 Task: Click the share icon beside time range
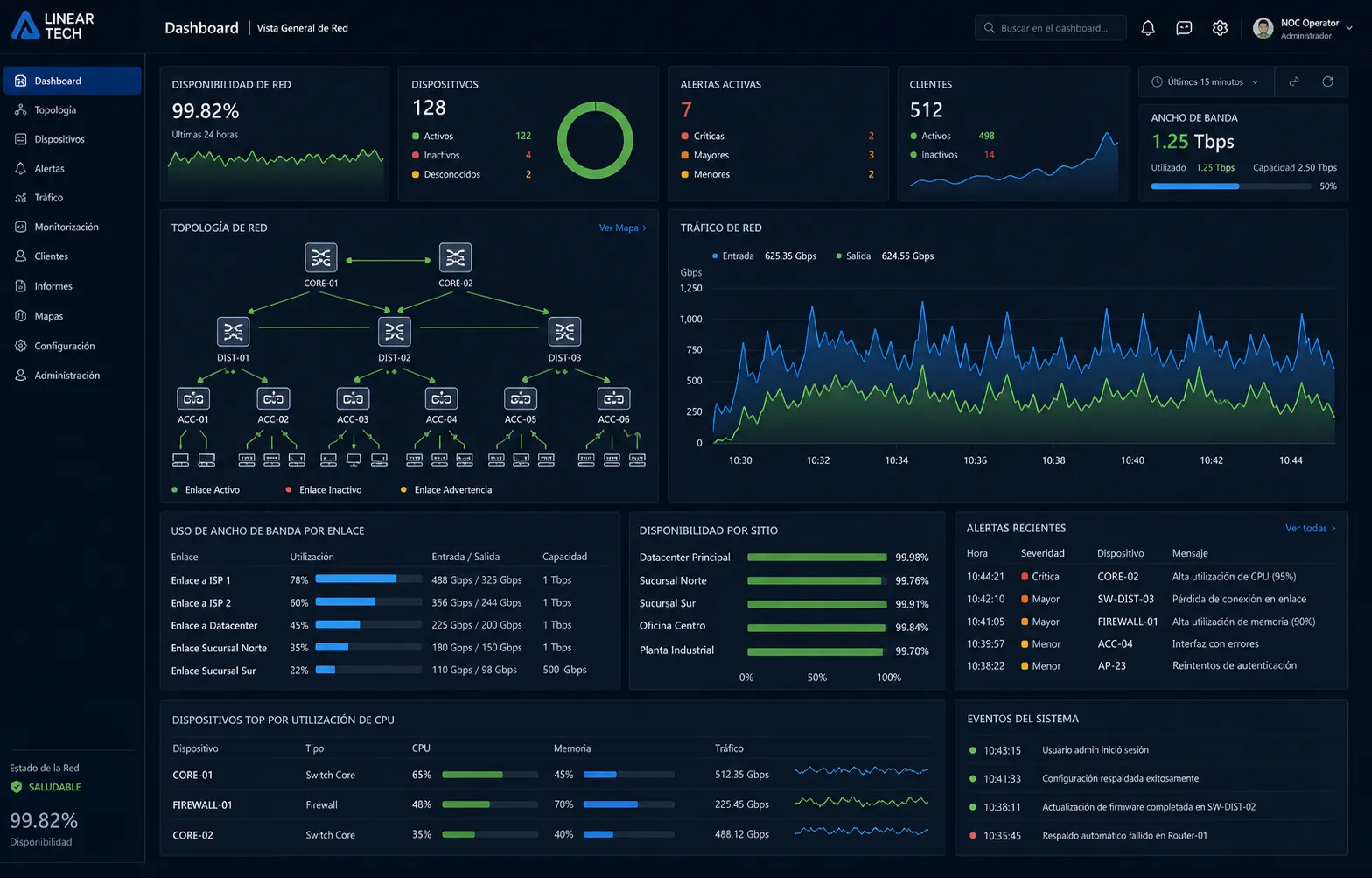(1293, 81)
